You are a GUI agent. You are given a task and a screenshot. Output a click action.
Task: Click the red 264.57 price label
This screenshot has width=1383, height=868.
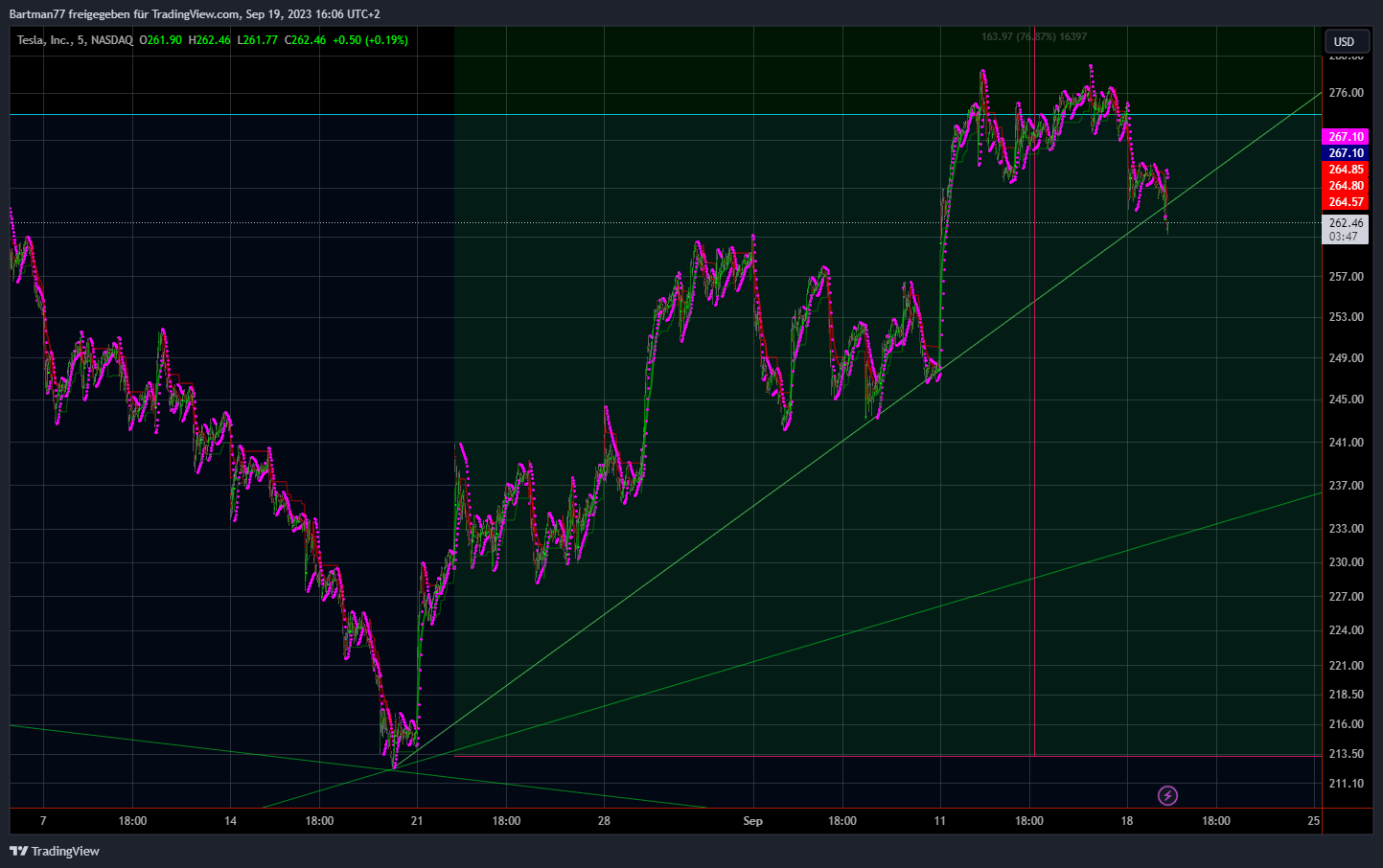pos(1346,202)
